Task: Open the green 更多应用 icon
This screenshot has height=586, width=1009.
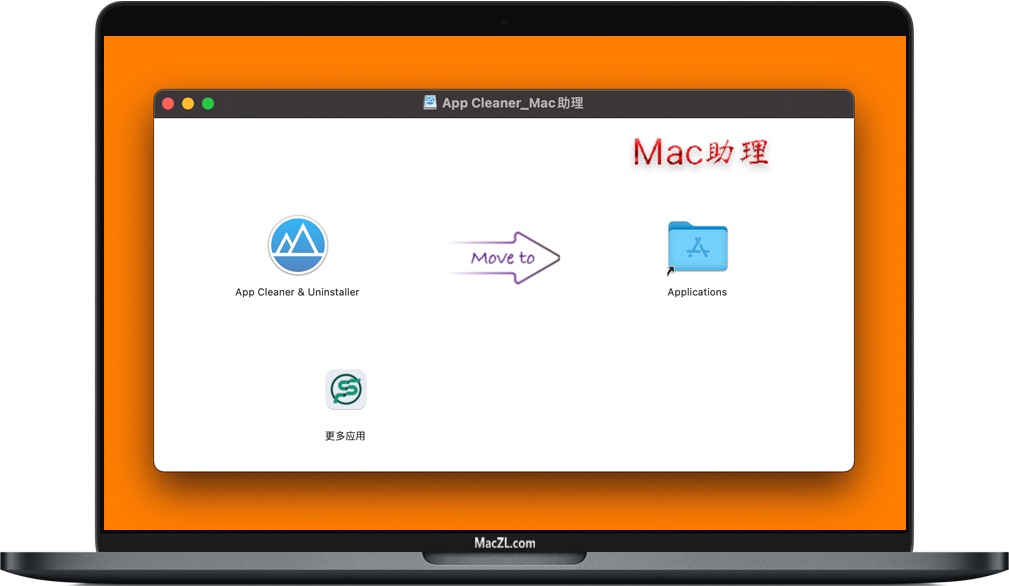Action: (x=346, y=390)
